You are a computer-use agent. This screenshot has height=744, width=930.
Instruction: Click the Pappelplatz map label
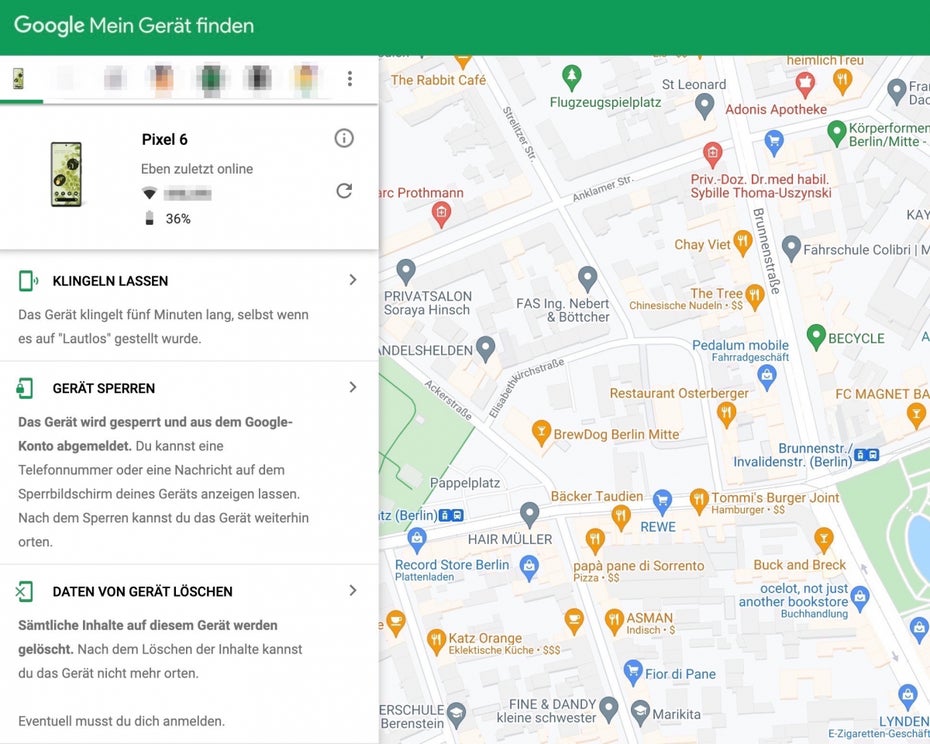[x=465, y=483]
